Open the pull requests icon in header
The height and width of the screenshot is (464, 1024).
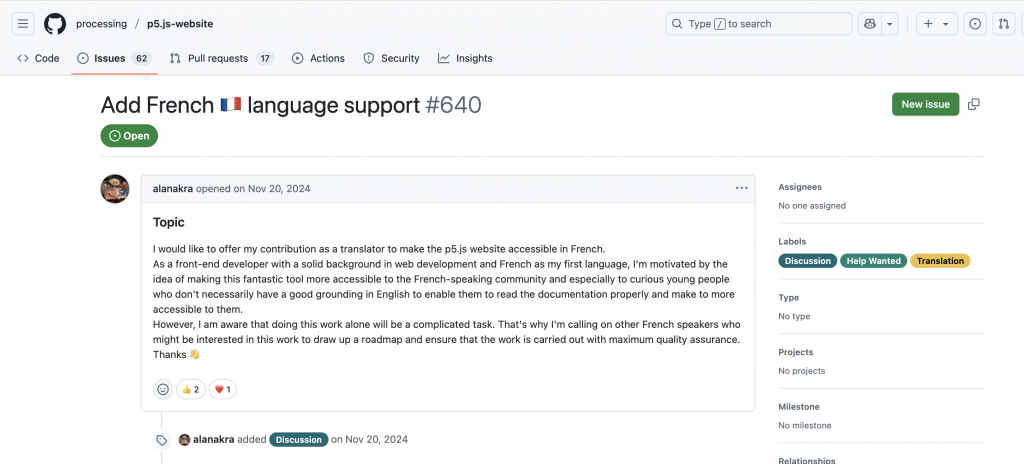(1004, 24)
